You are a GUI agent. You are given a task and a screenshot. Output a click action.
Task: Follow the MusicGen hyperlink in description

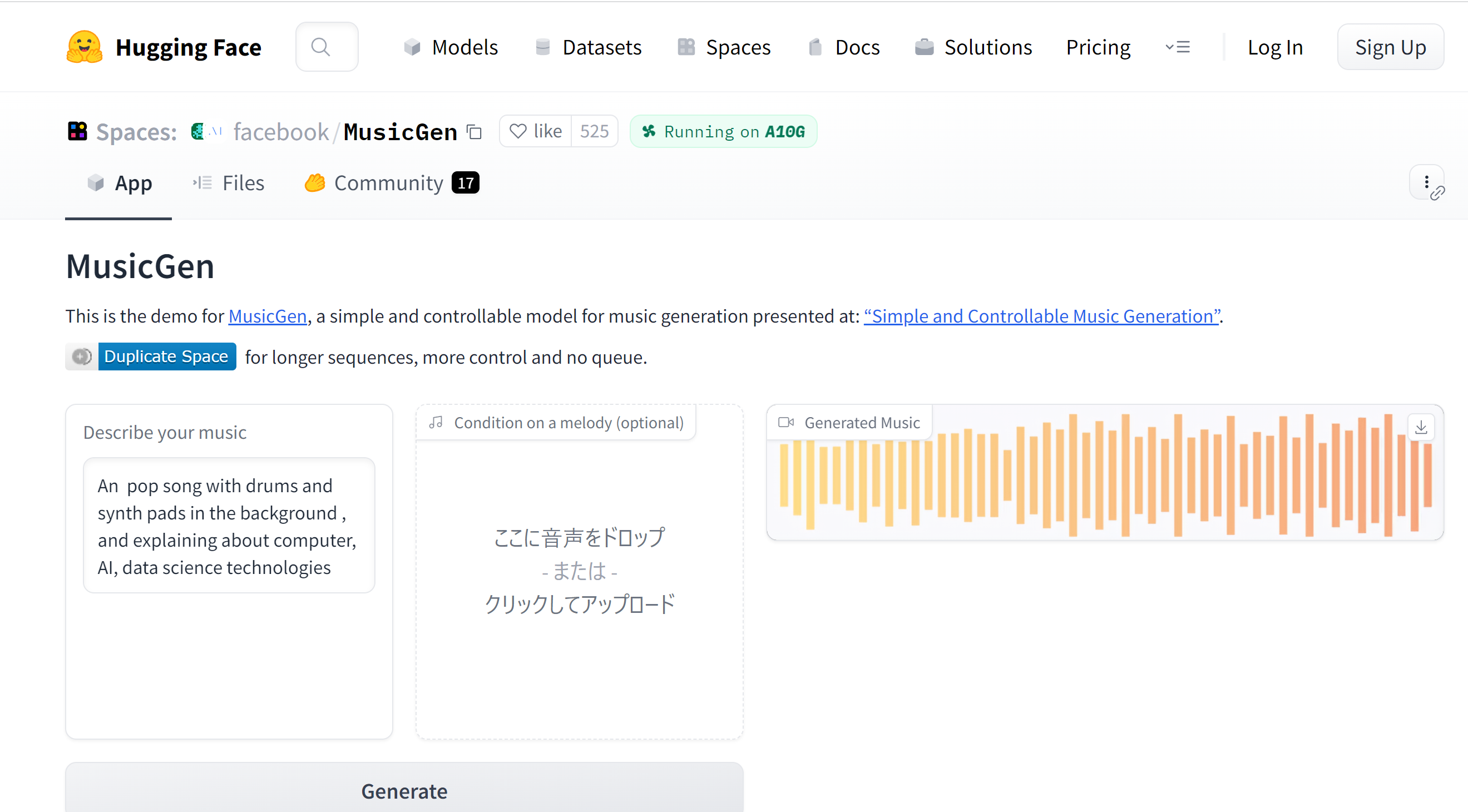(x=267, y=316)
